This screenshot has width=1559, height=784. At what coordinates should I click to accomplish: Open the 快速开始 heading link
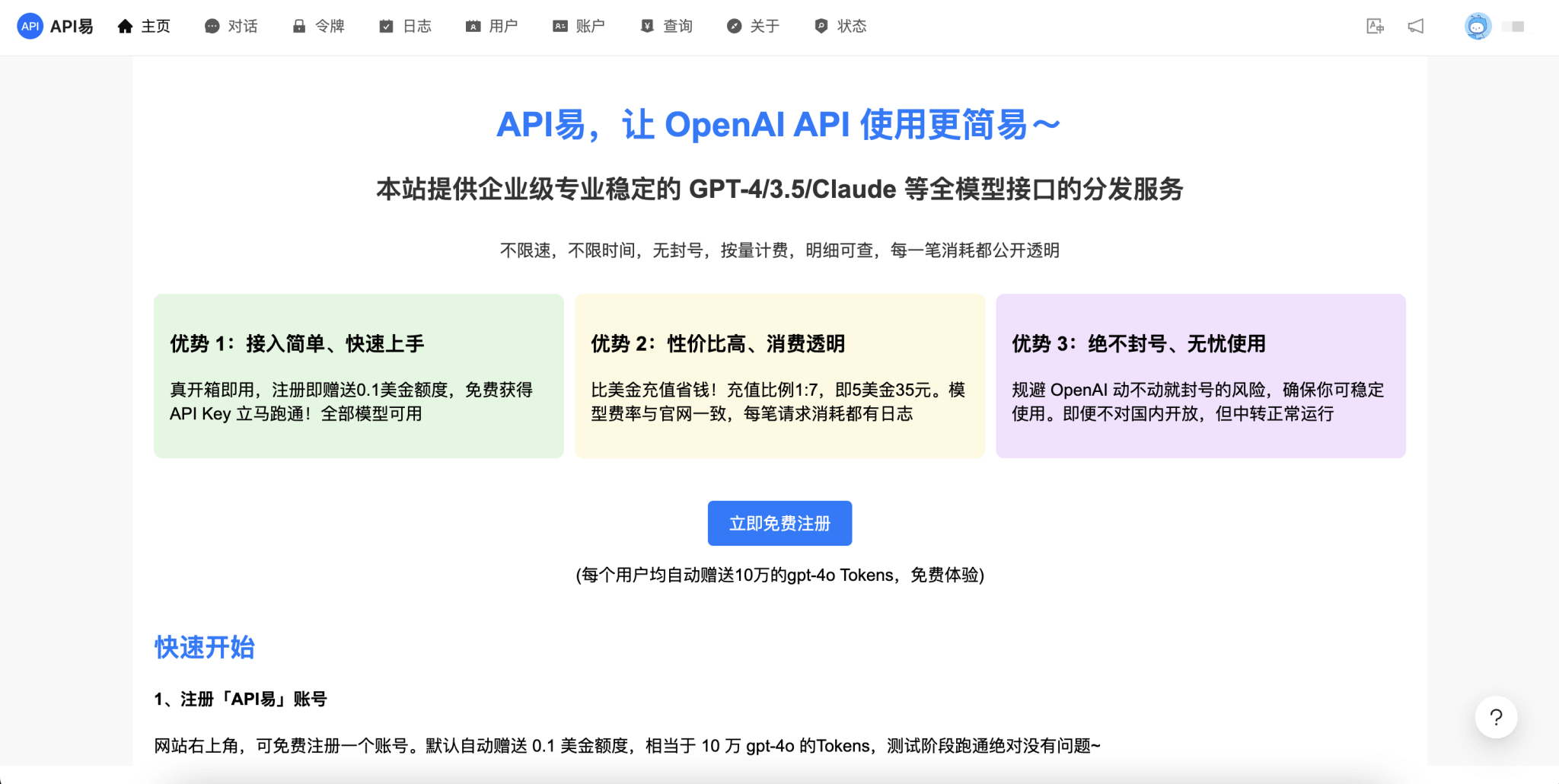pyautogui.click(x=204, y=648)
